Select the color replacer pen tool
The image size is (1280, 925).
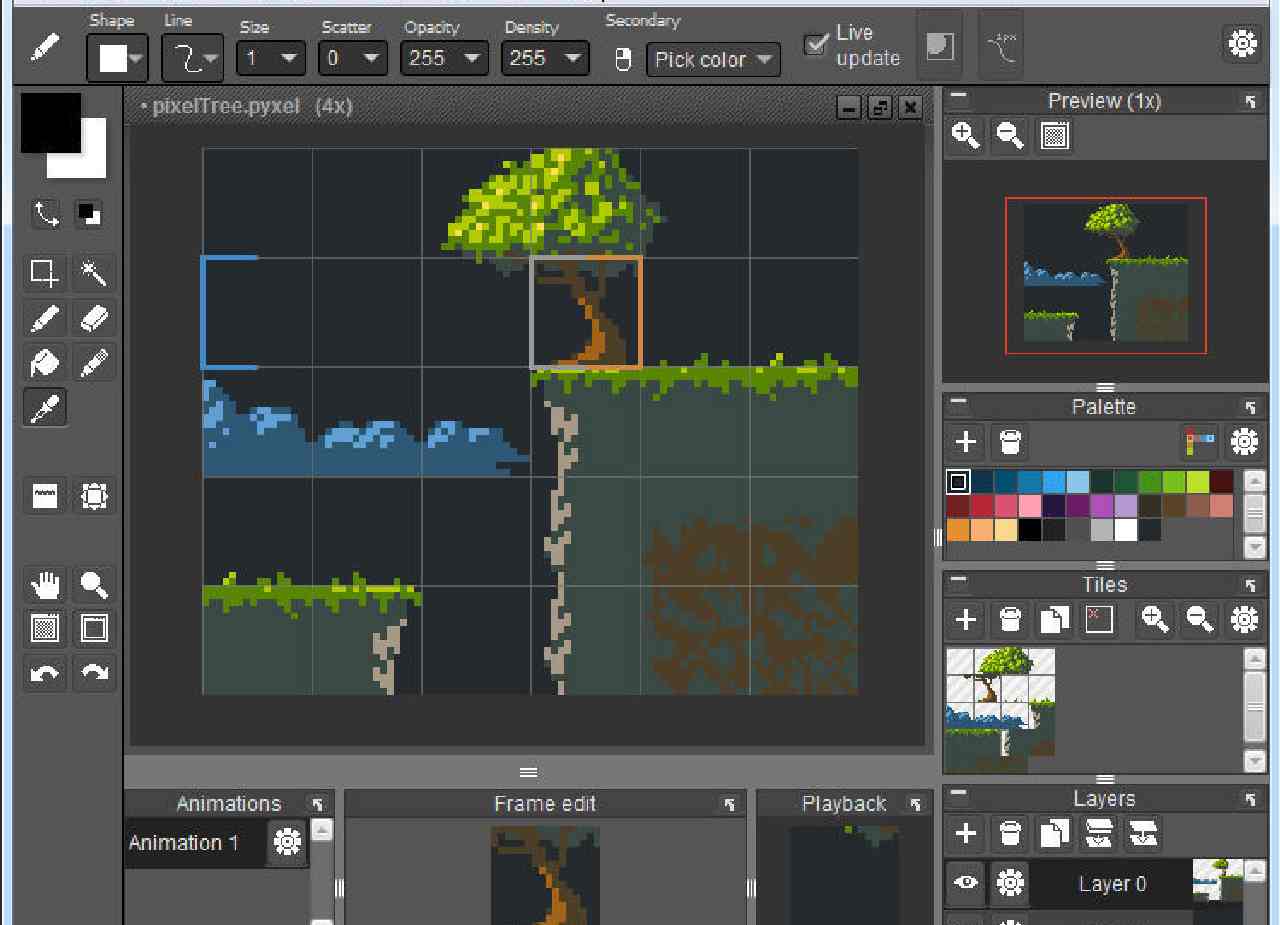tap(94, 362)
